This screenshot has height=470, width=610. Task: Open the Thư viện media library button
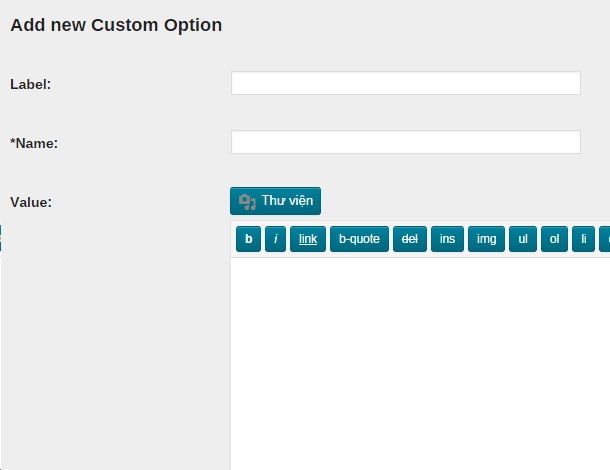coord(275,201)
